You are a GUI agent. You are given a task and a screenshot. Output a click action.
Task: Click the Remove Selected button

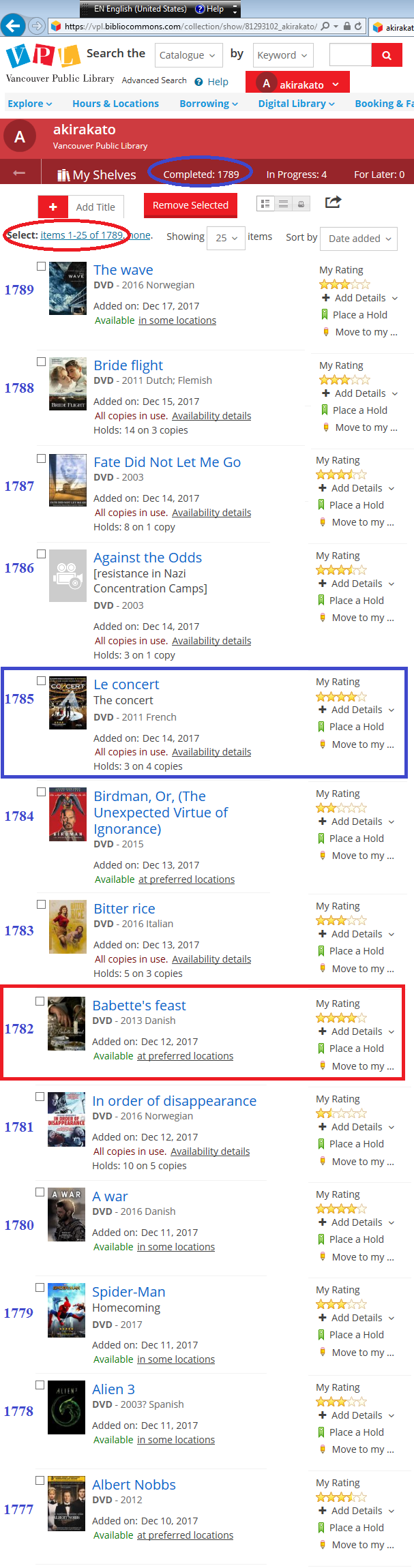click(190, 205)
